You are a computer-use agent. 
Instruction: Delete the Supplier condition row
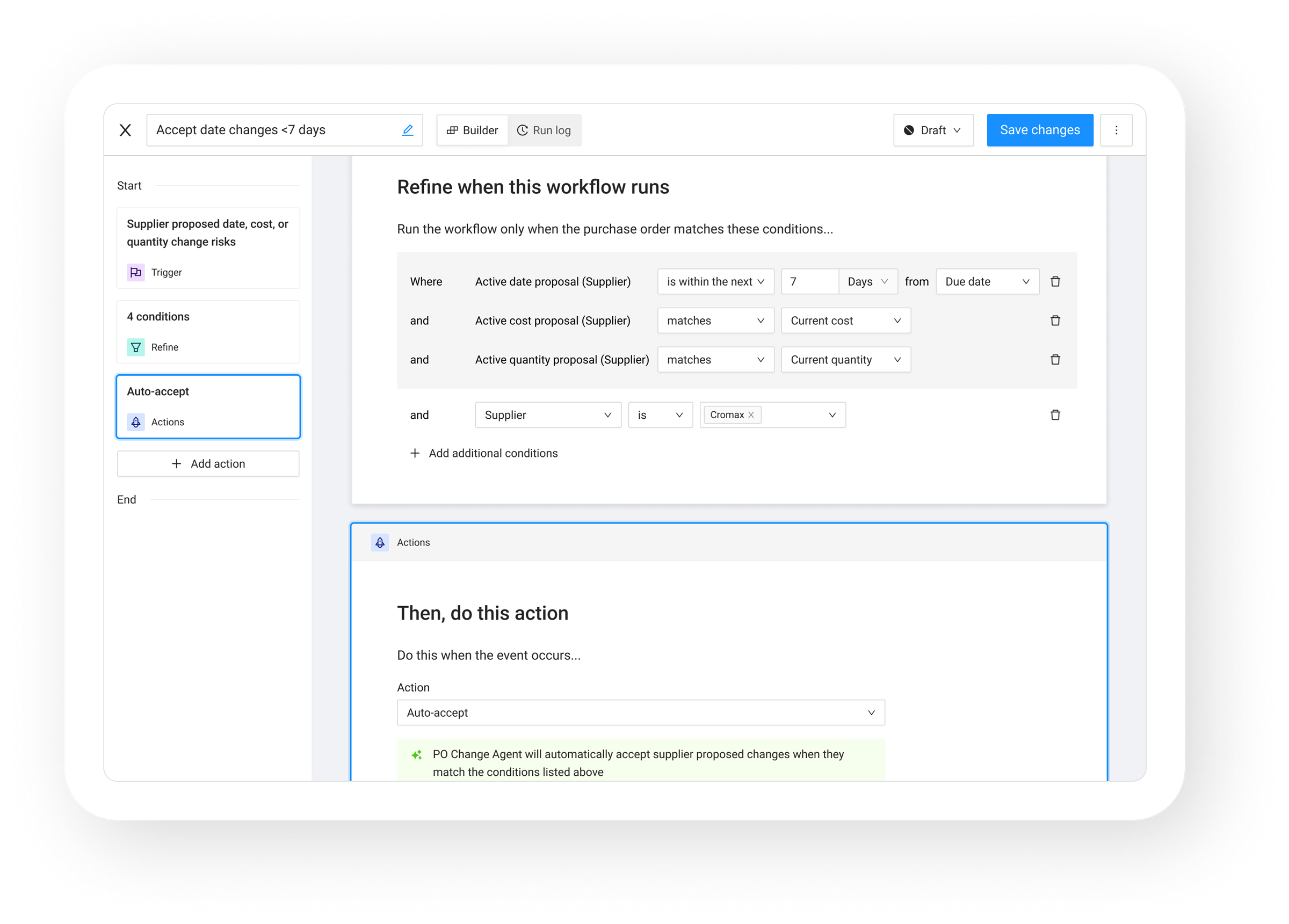1055,415
